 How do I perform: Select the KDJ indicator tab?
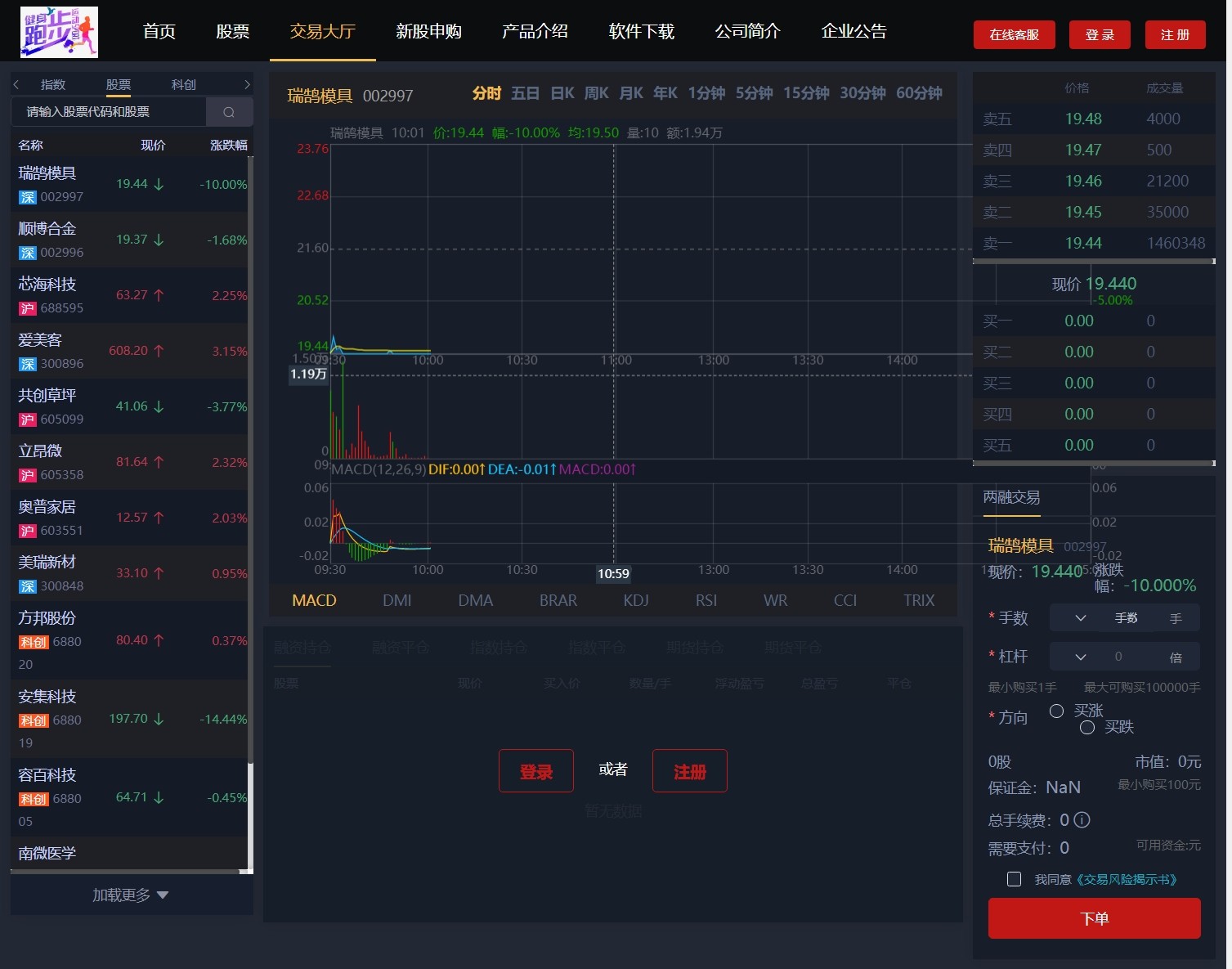(x=636, y=600)
